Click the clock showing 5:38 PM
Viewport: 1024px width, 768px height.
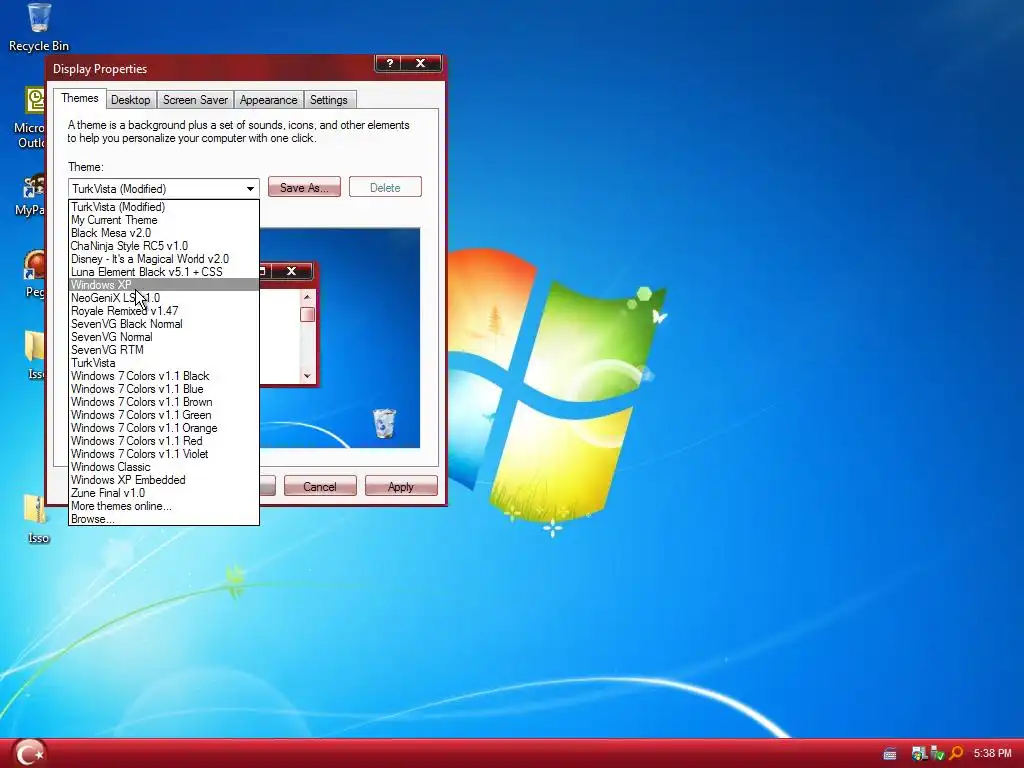tap(992, 754)
